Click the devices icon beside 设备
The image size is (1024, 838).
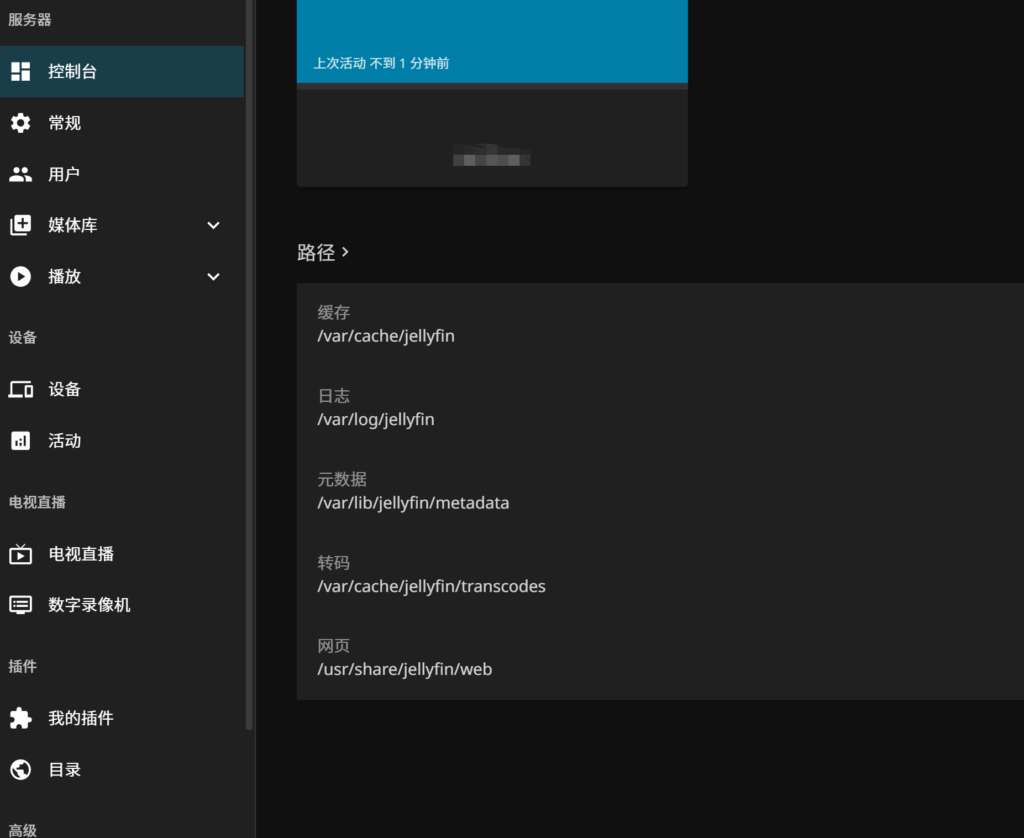click(x=20, y=389)
